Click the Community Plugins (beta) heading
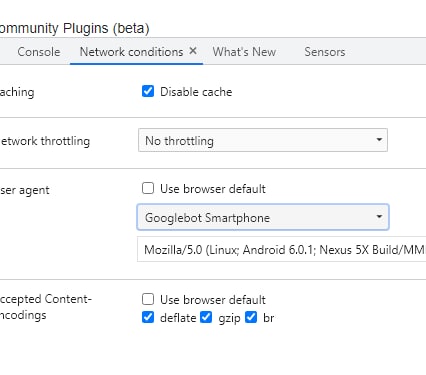 pos(74,28)
